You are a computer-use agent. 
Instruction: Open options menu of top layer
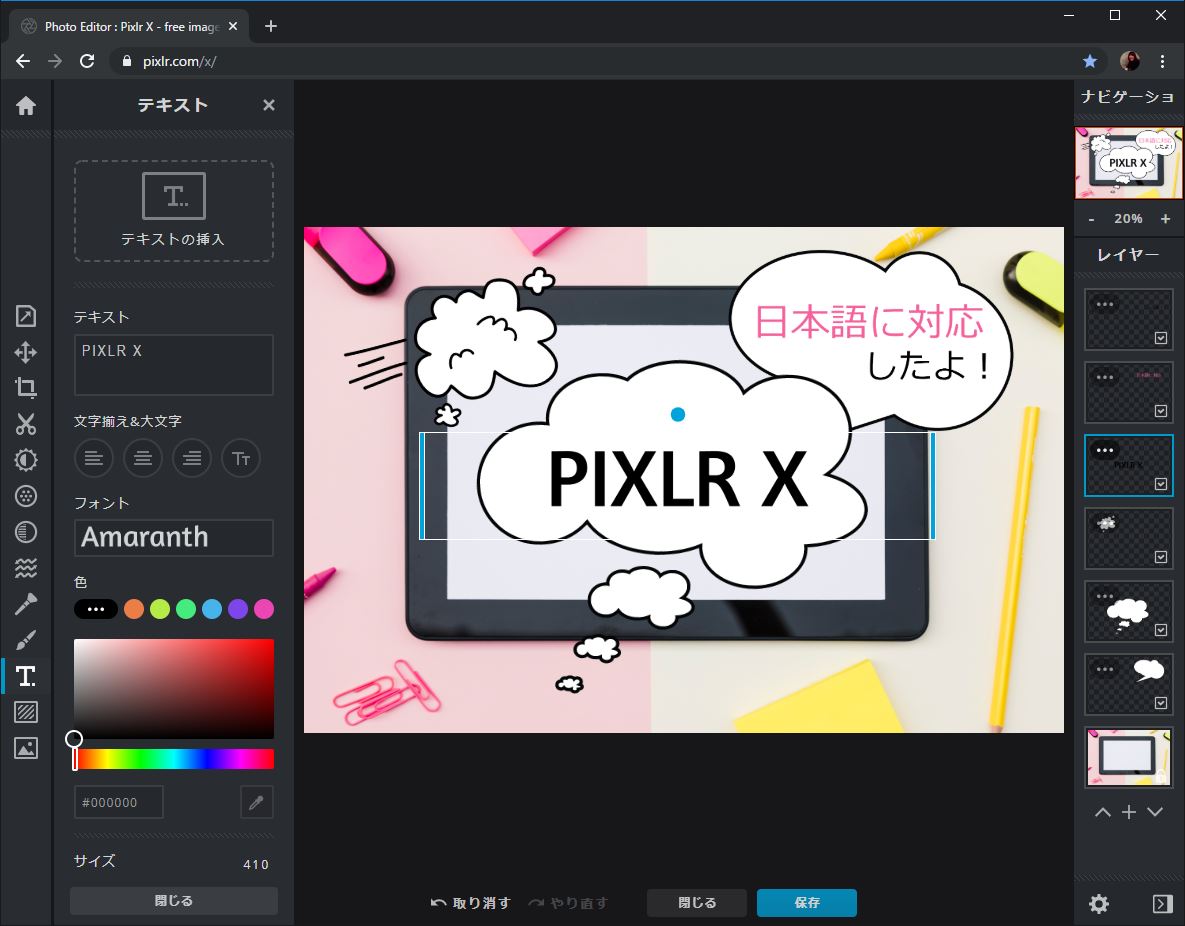click(x=1105, y=304)
